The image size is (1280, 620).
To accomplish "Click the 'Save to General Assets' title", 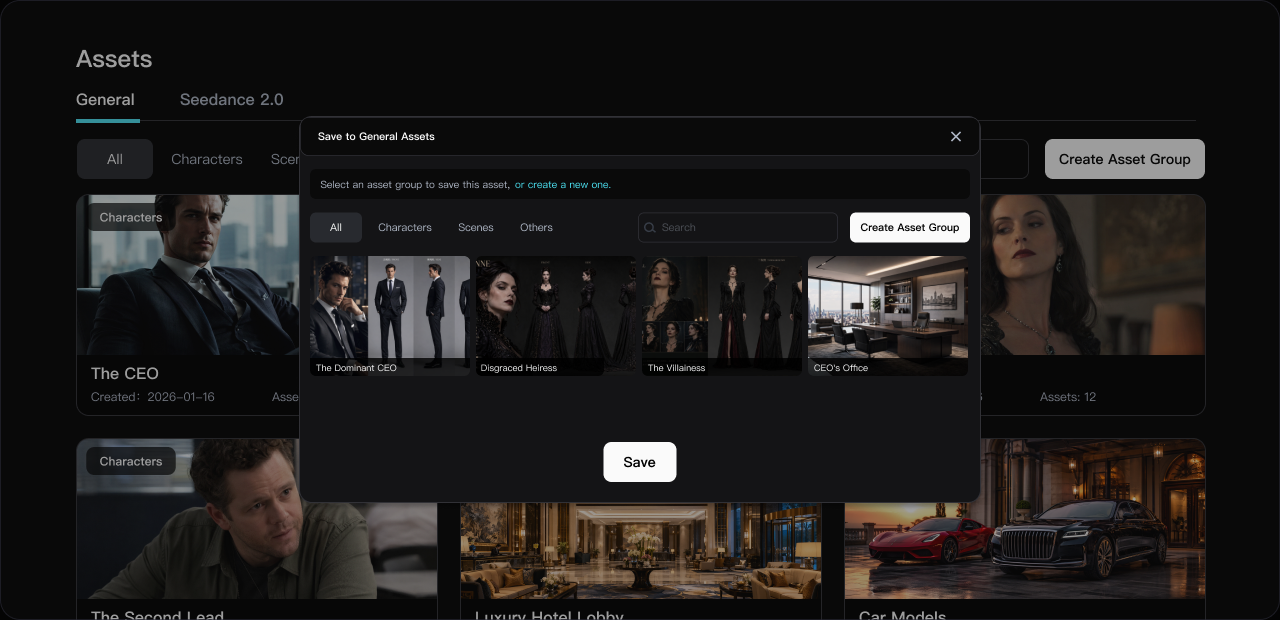I will coord(376,136).
